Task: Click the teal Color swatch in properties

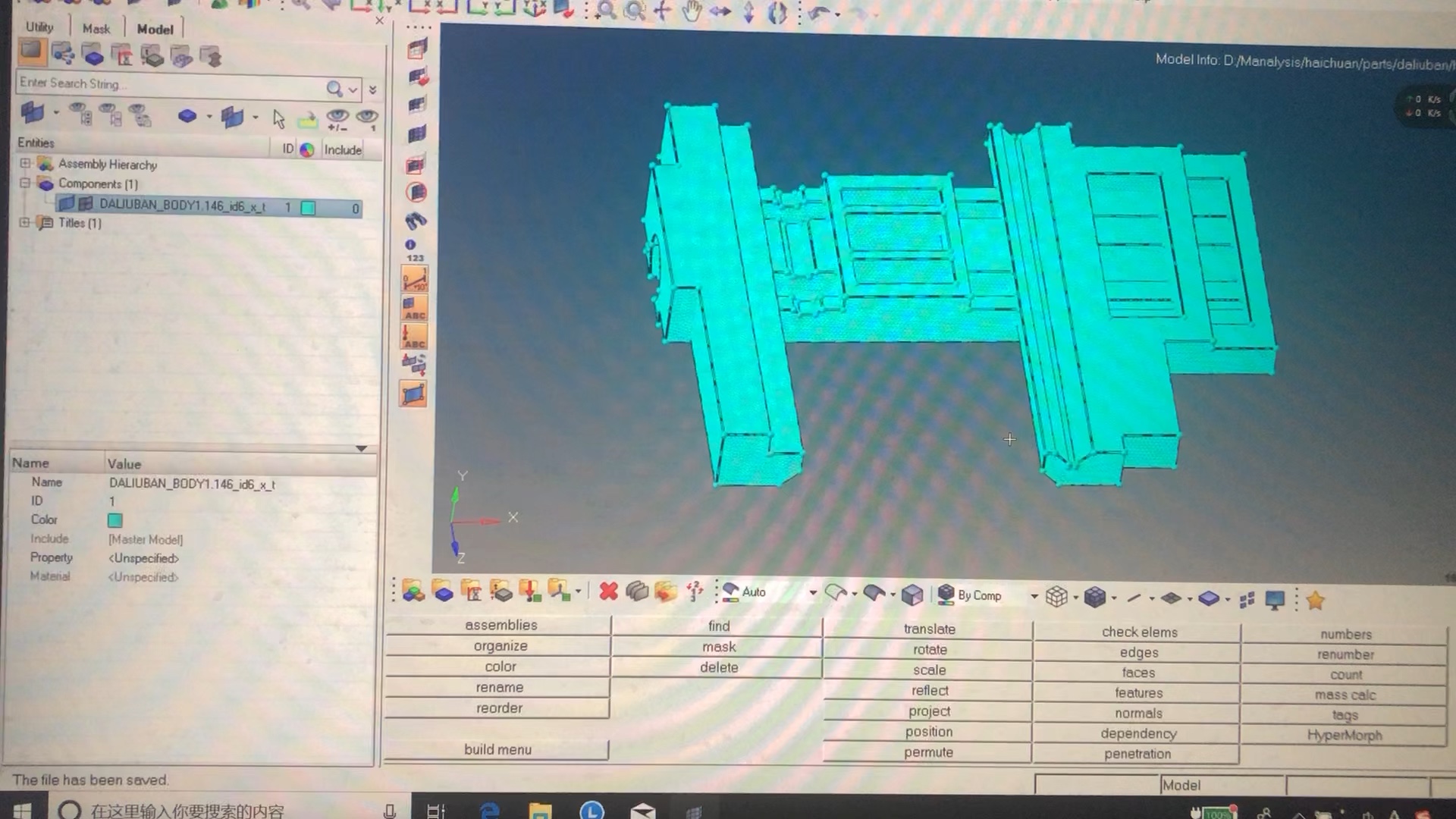Action: point(115,520)
